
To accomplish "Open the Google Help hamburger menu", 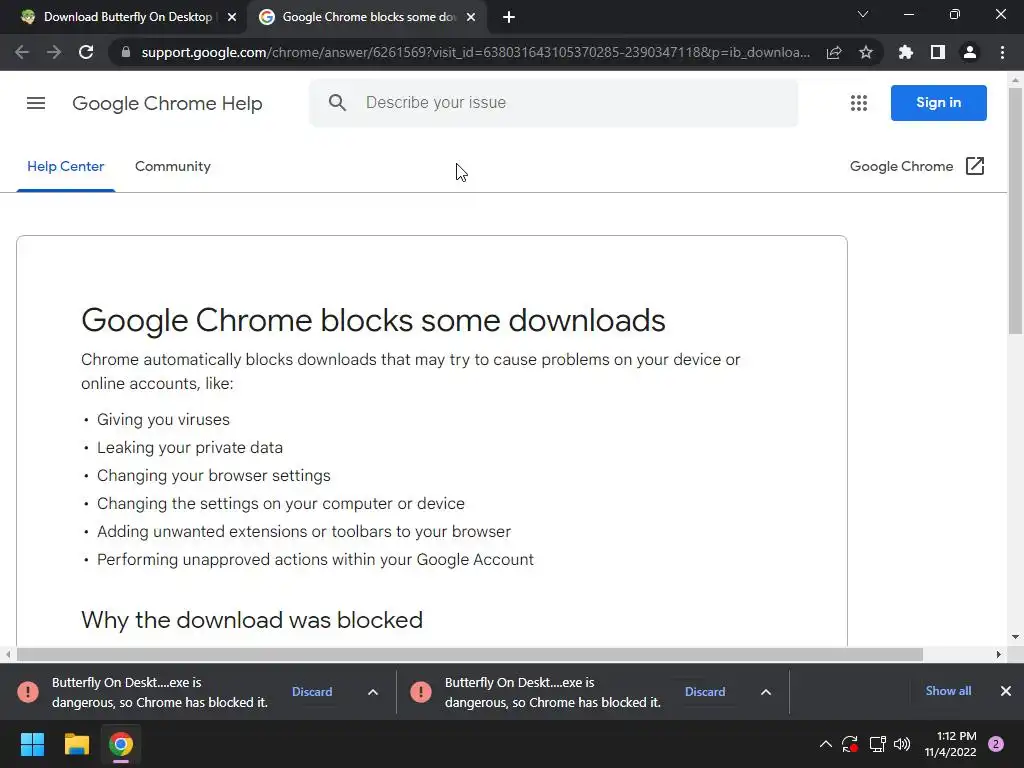I will click(x=36, y=103).
